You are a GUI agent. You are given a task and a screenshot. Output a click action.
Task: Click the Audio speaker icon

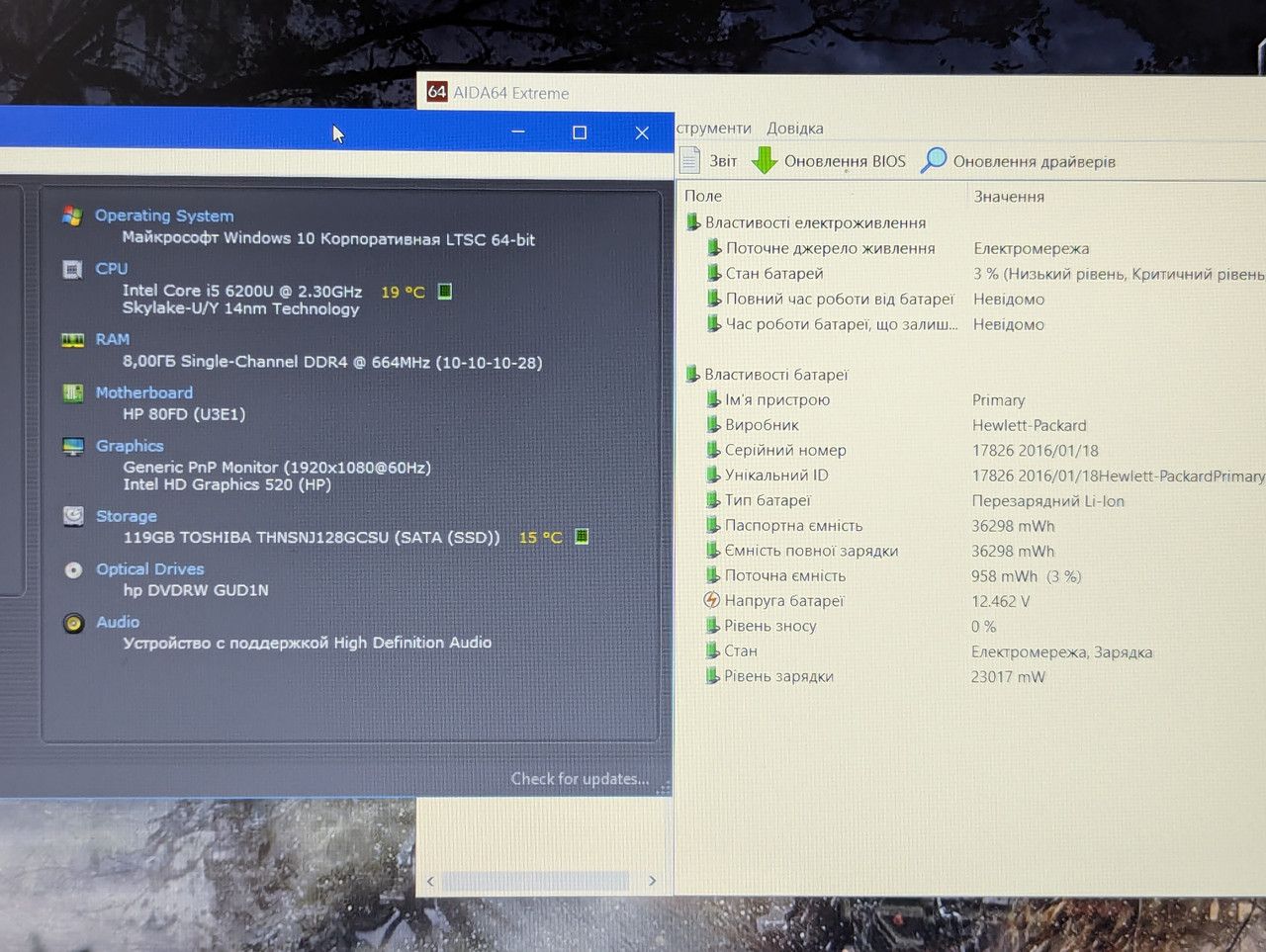click(73, 623)
